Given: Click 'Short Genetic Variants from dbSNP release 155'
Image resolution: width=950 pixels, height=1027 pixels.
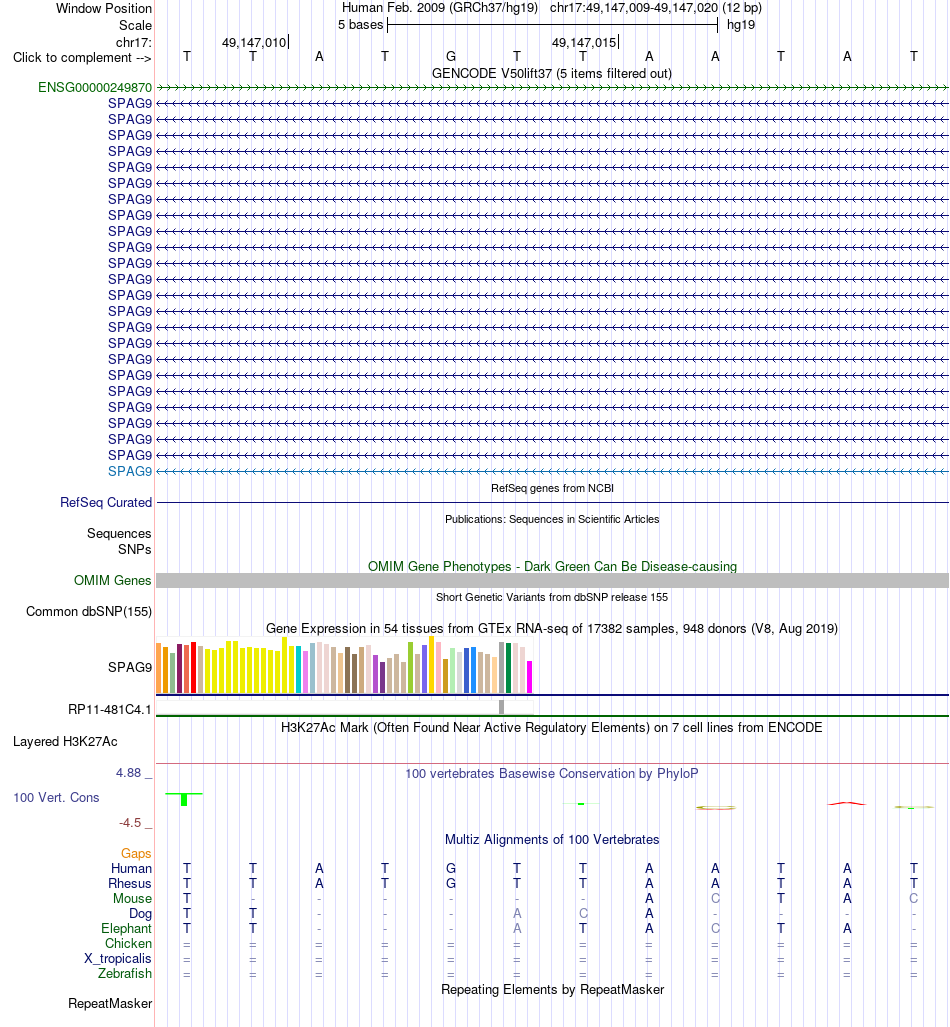Looking at the screenshot, I should click(552, 597).
